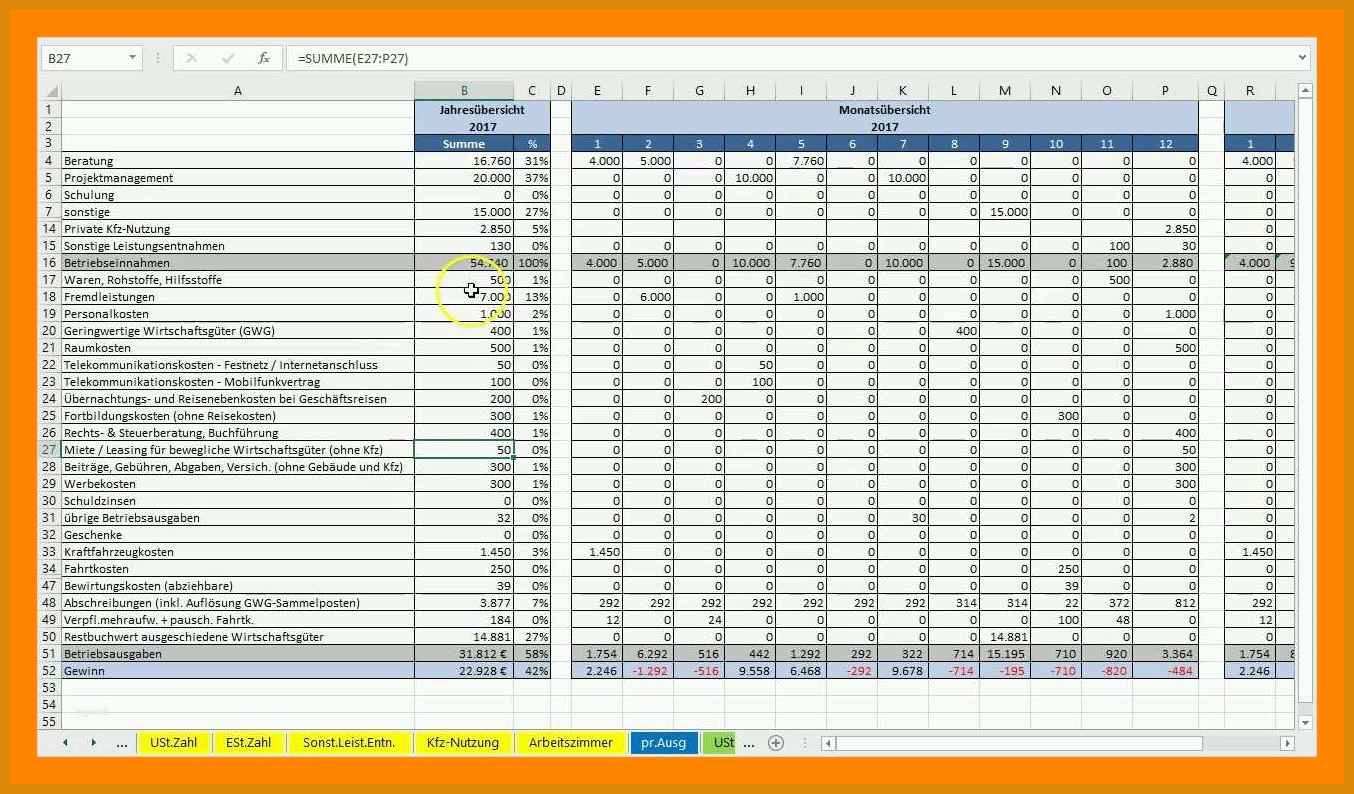
Task: Click the Select All corner triangle
Action: click(51, 91)
